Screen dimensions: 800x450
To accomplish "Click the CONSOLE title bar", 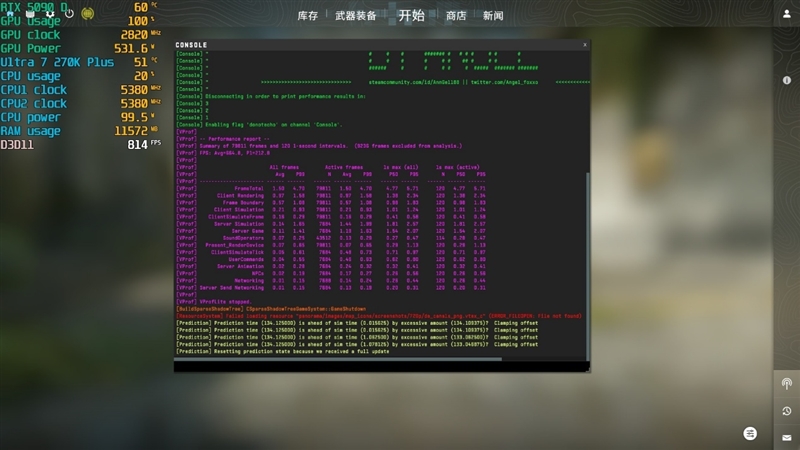I will point(382,45).
